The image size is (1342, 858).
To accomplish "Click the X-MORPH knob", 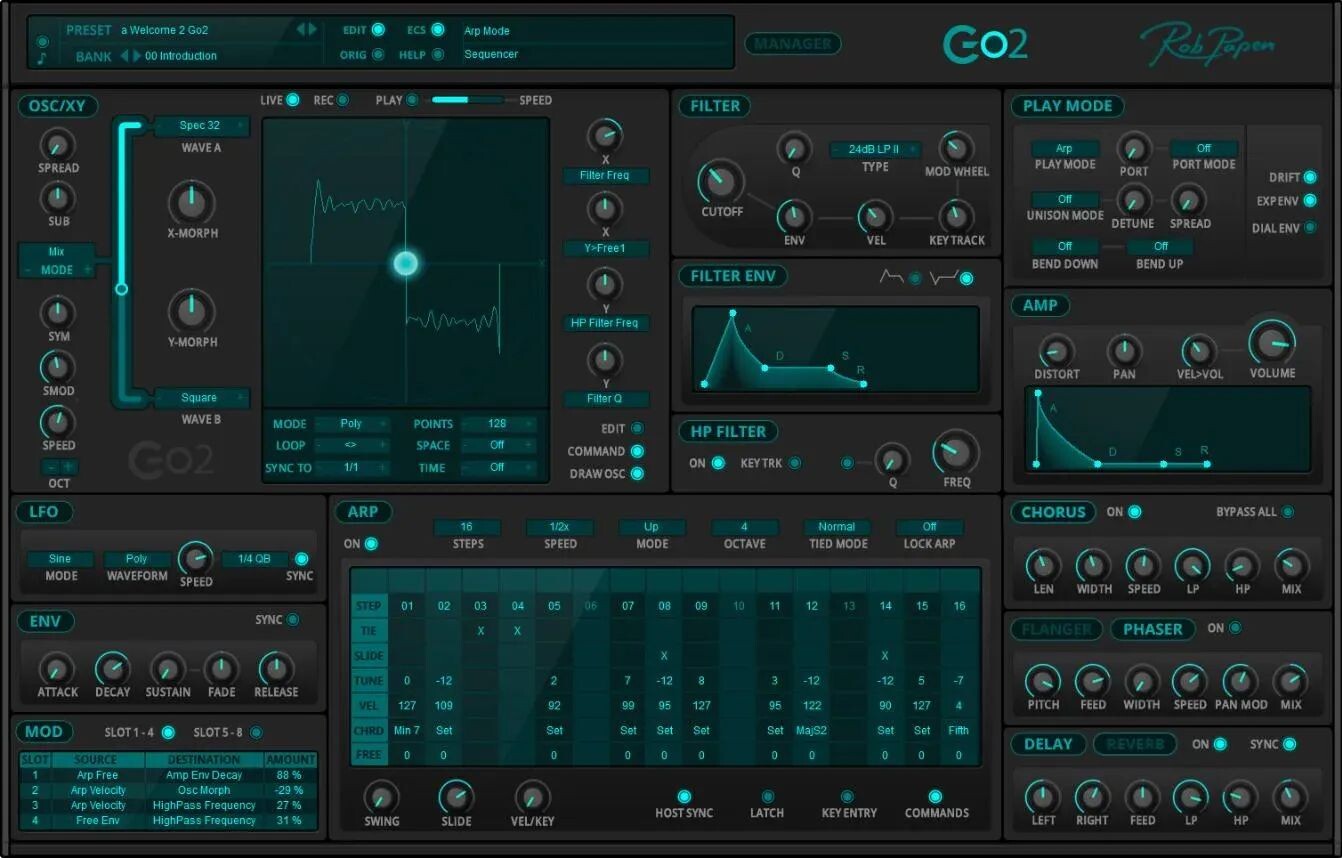I will click(x=192, y=203).
